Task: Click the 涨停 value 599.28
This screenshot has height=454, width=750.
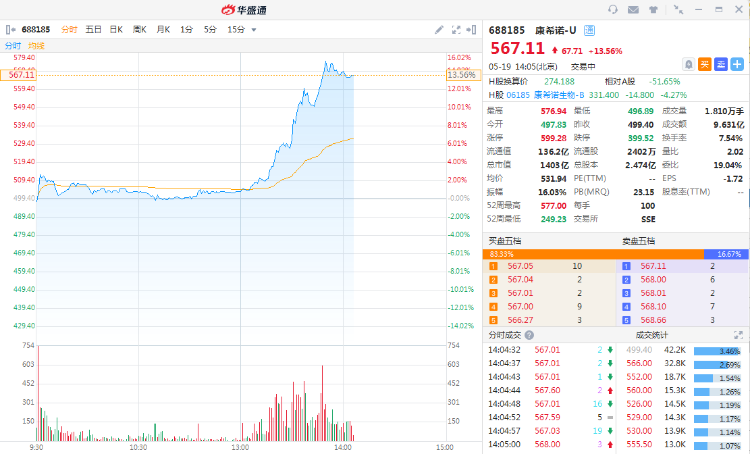Action: [x=553, y=138]
